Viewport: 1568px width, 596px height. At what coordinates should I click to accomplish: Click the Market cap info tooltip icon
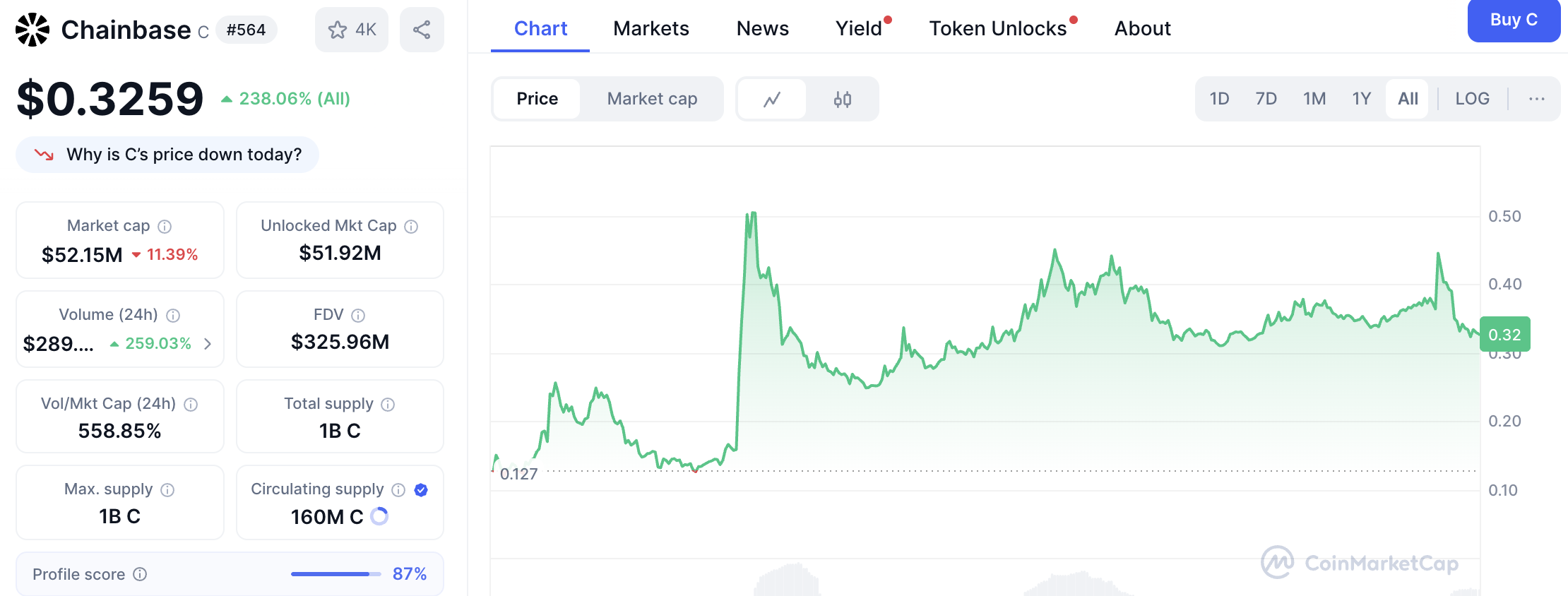coord(165,226)
